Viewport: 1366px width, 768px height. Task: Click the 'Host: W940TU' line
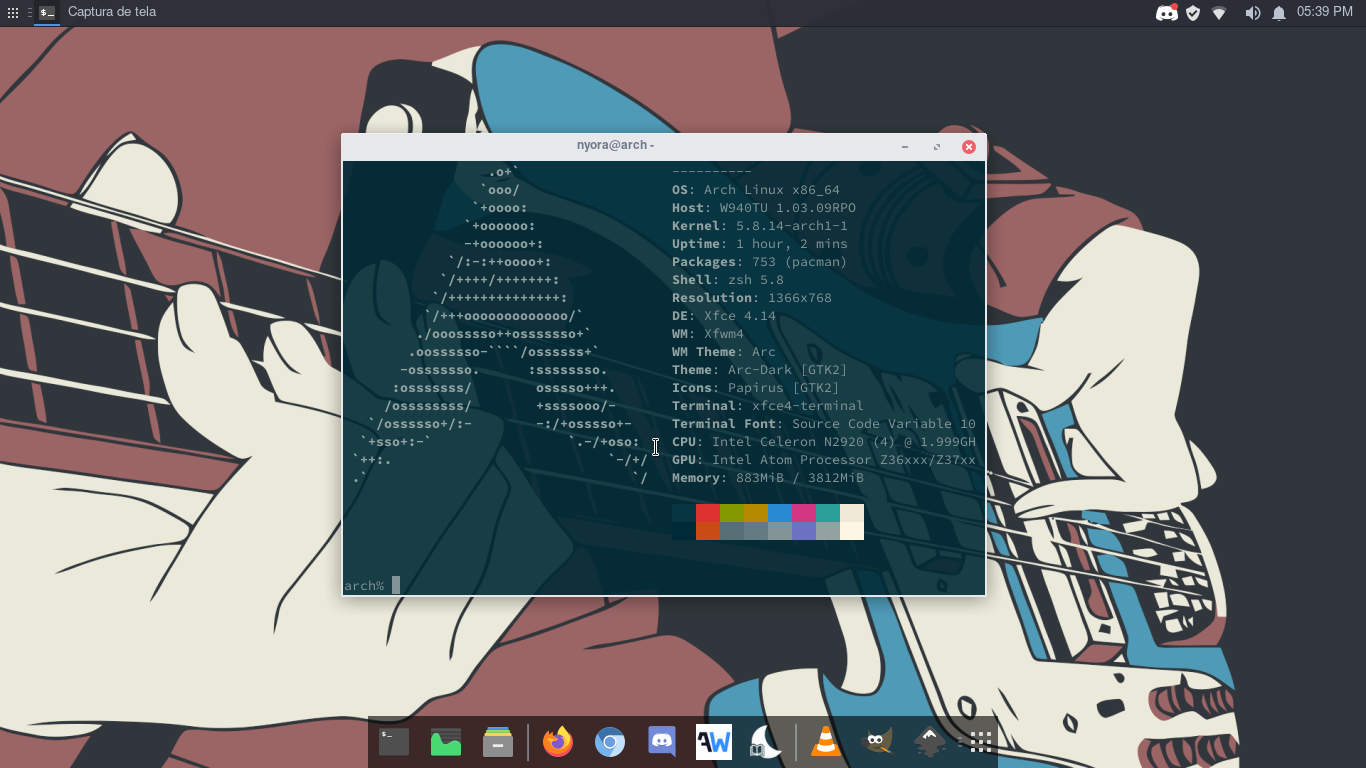coord(764,208)
